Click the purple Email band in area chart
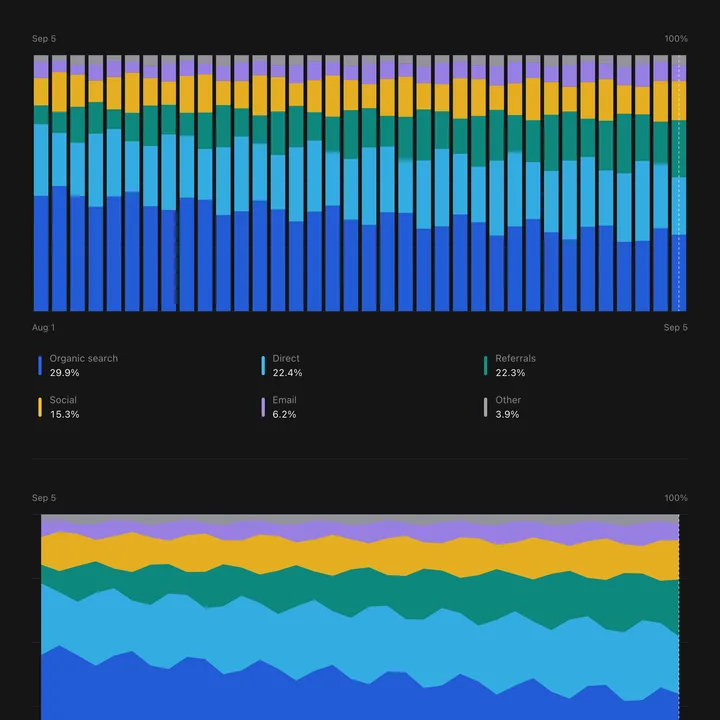The image size is (720, 720). [360, 531]
